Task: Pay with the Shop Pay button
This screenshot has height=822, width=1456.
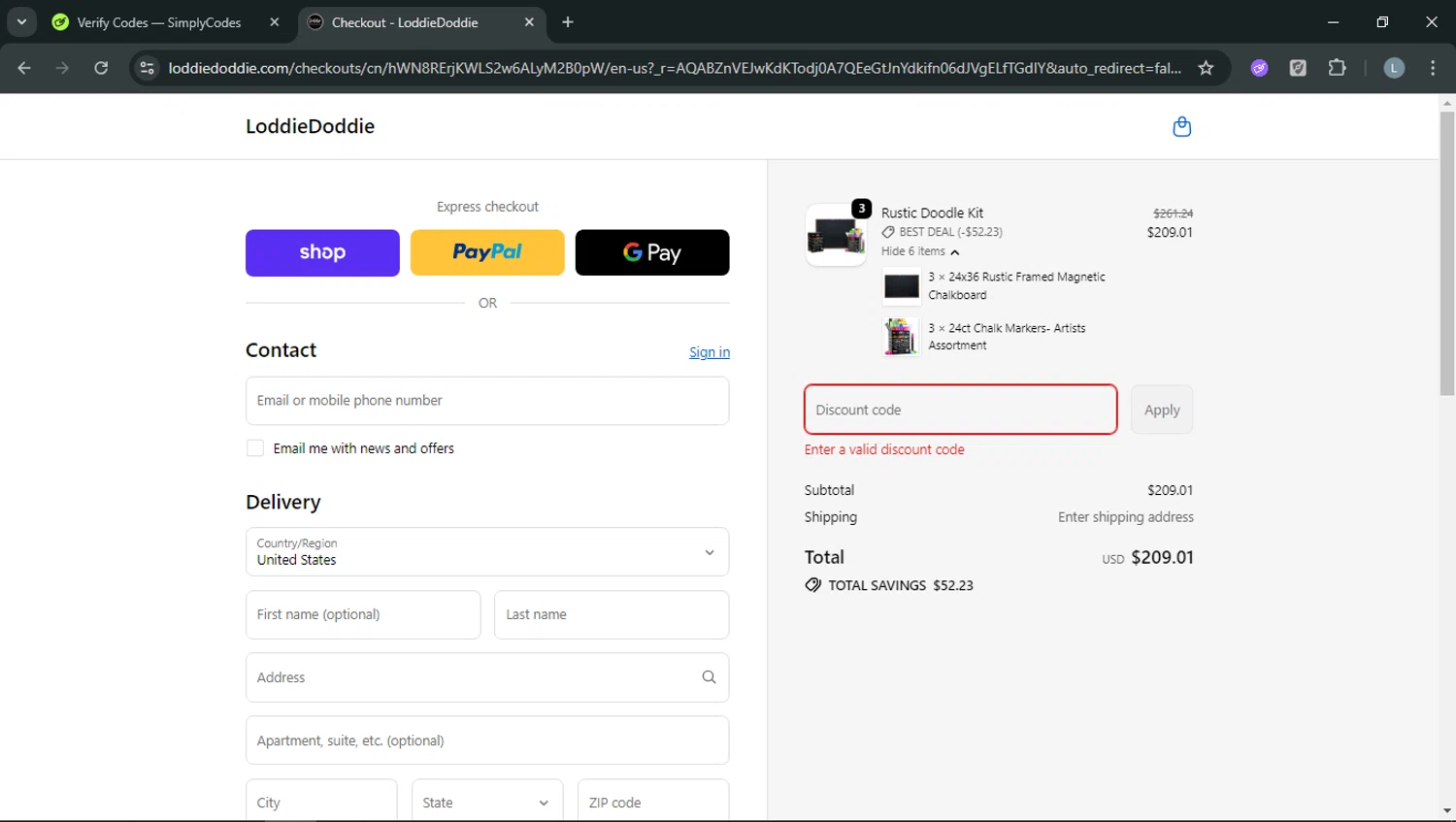Action: [x=322, y=252]
